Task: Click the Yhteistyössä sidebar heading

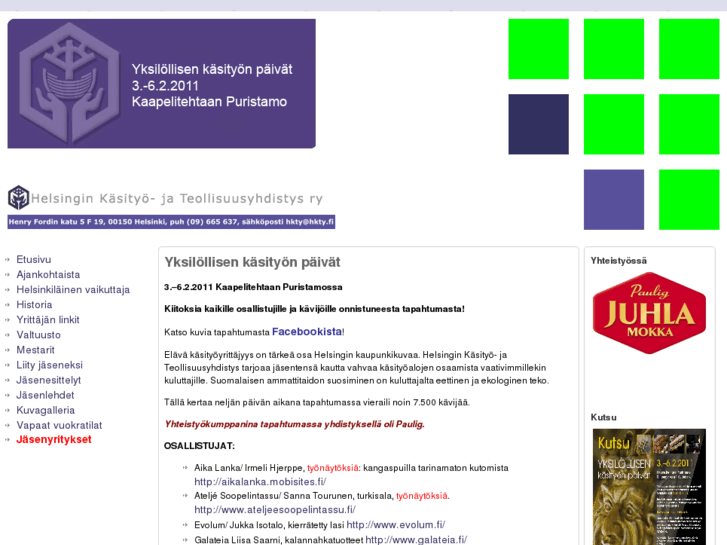Action: pyautogui.click(x=619, y=261)
